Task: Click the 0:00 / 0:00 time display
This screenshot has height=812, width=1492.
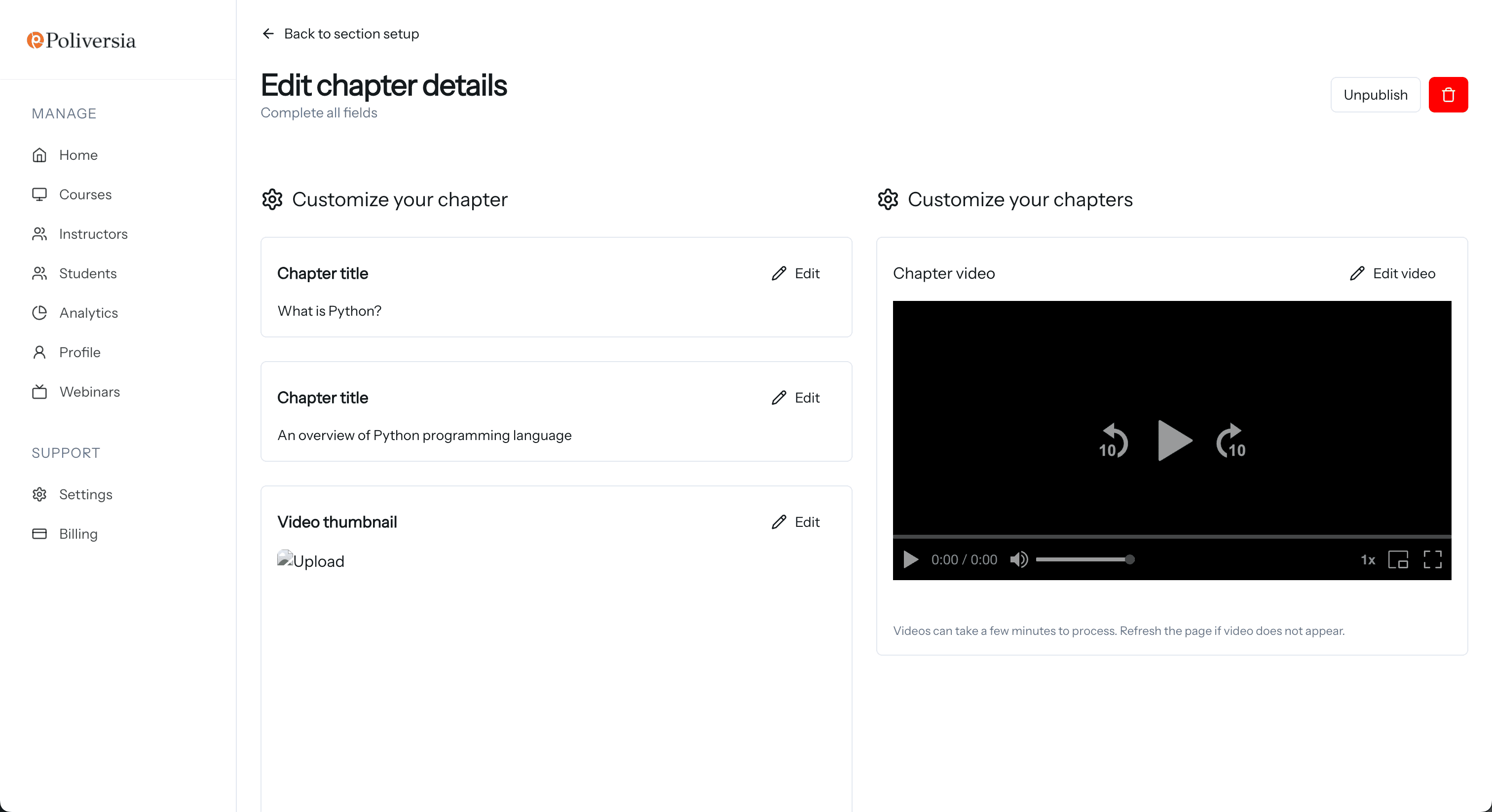Action: [x=965, y=559]
